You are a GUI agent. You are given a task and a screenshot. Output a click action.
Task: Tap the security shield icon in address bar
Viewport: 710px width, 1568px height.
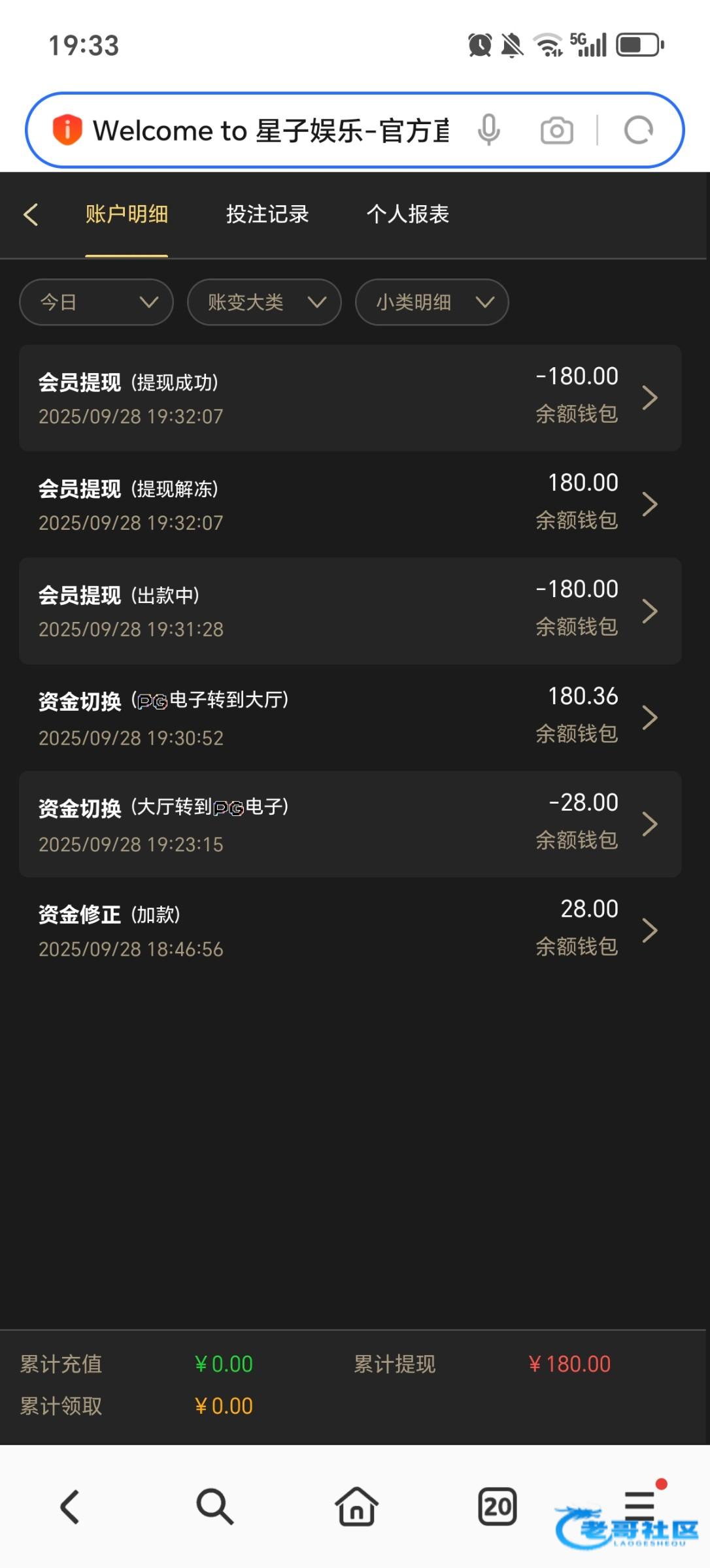point(67,129)
